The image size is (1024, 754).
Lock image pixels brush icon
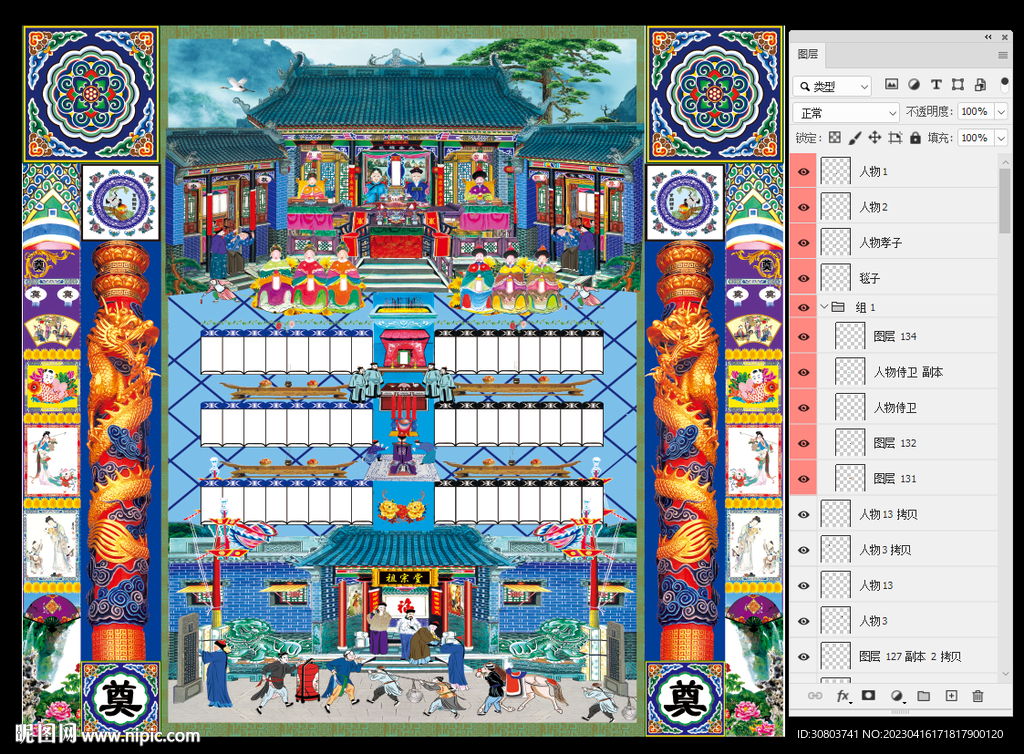coord(854,138)
